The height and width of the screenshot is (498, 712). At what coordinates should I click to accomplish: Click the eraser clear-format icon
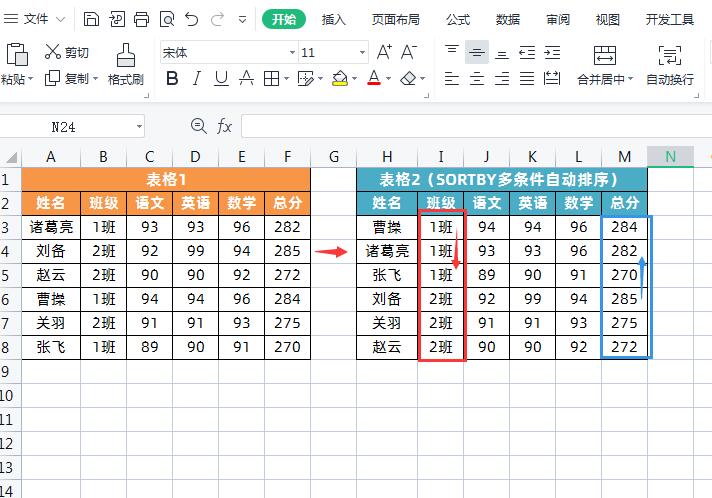click(408, 79)
